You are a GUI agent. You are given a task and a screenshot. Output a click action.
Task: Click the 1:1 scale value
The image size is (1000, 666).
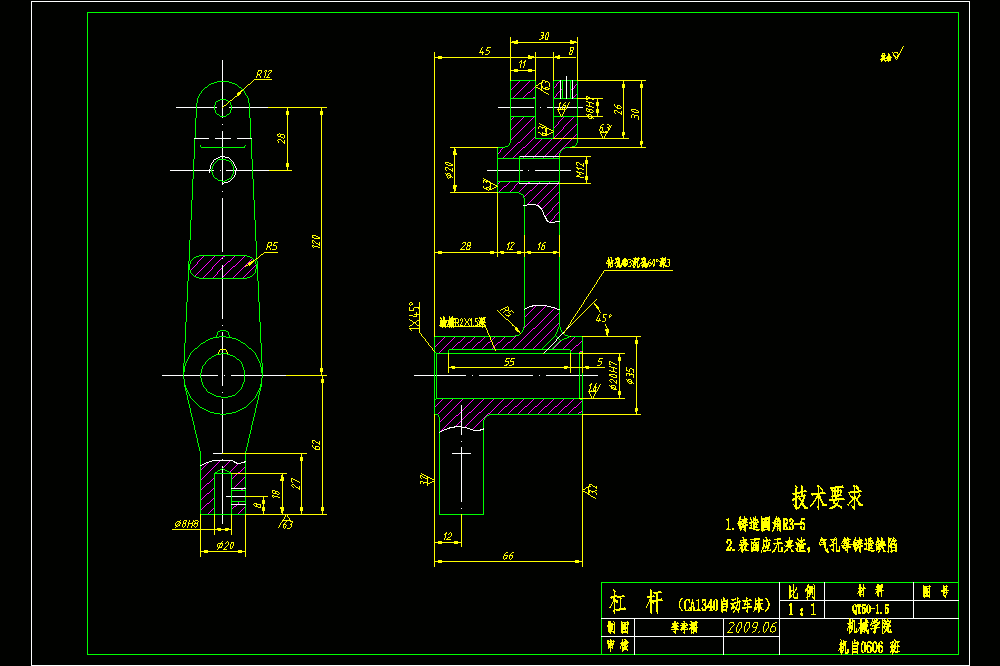point(802,609)
